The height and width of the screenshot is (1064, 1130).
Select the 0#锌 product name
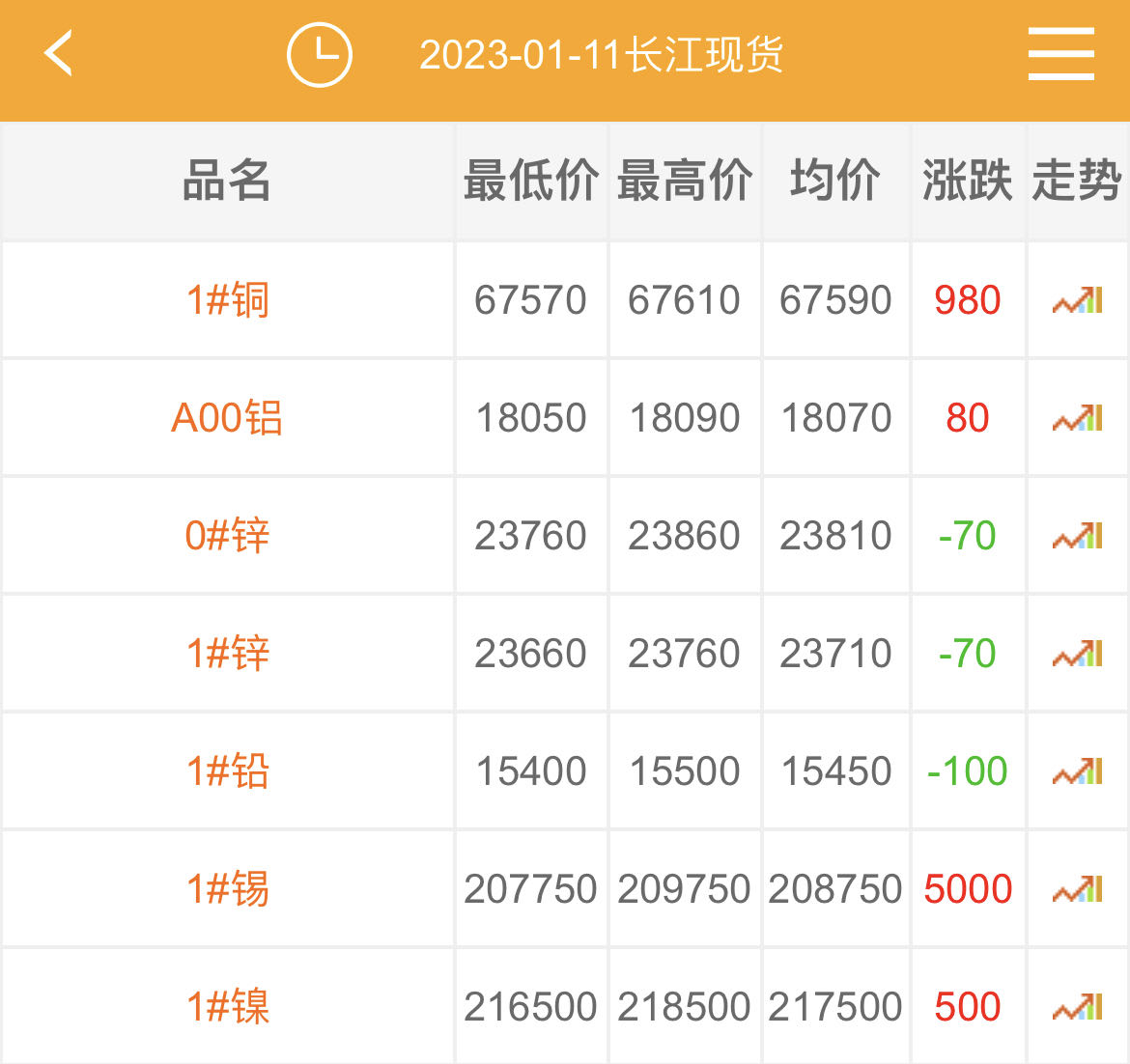tap(227, 536)
